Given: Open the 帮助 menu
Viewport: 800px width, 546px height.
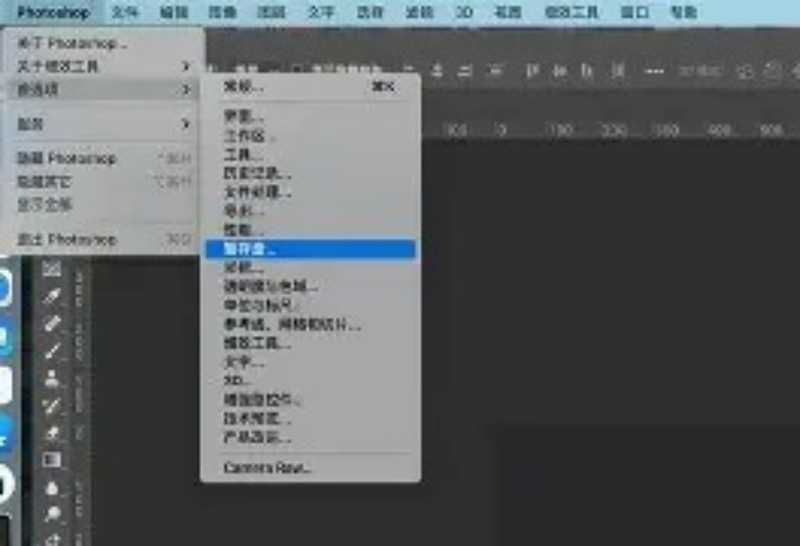Looking at the screenshot, I should tap(683, 12).
